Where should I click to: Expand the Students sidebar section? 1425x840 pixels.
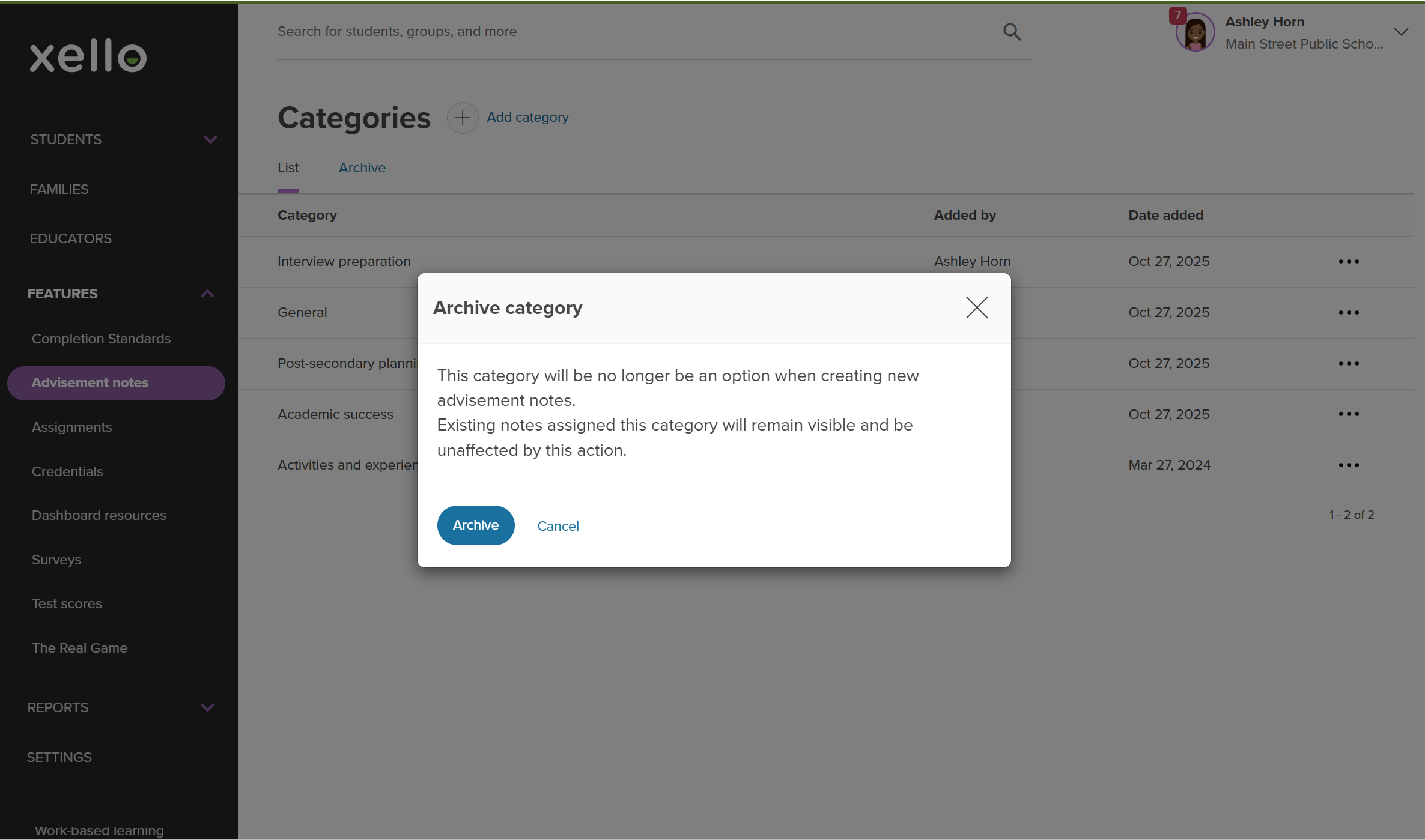click(x=210, y=140)
